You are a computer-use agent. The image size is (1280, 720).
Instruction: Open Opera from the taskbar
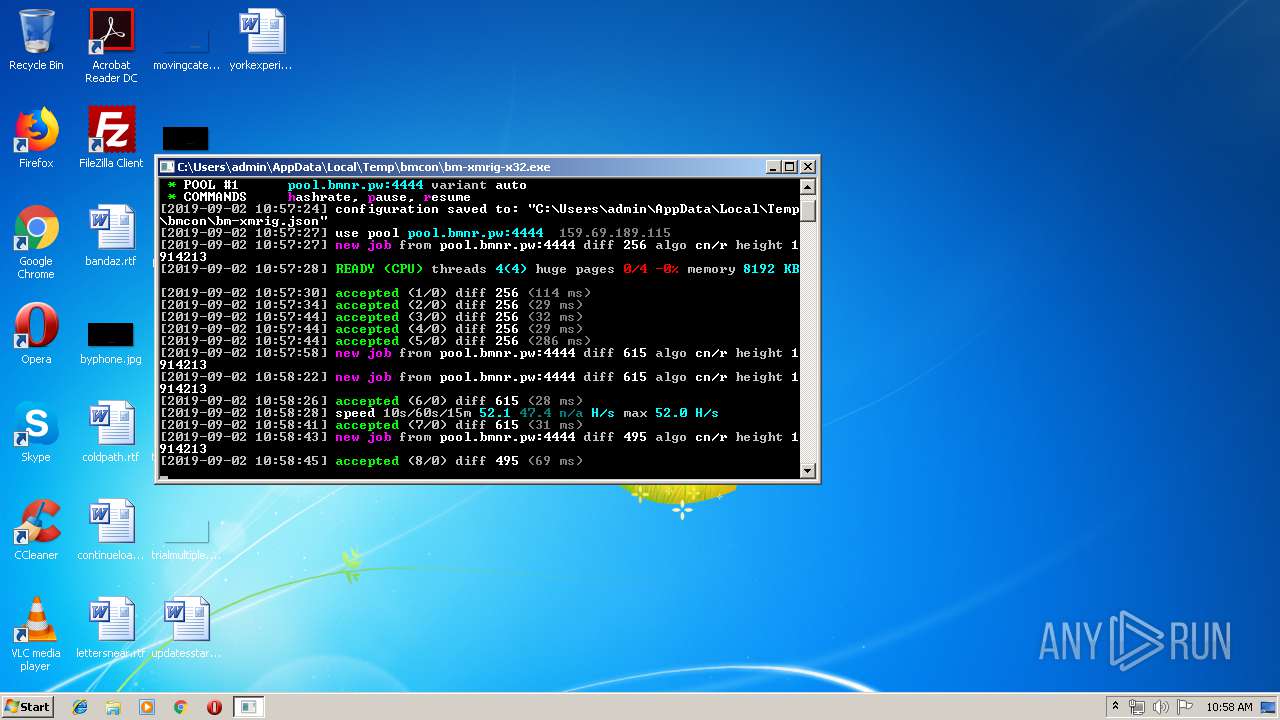click(214, 707)
